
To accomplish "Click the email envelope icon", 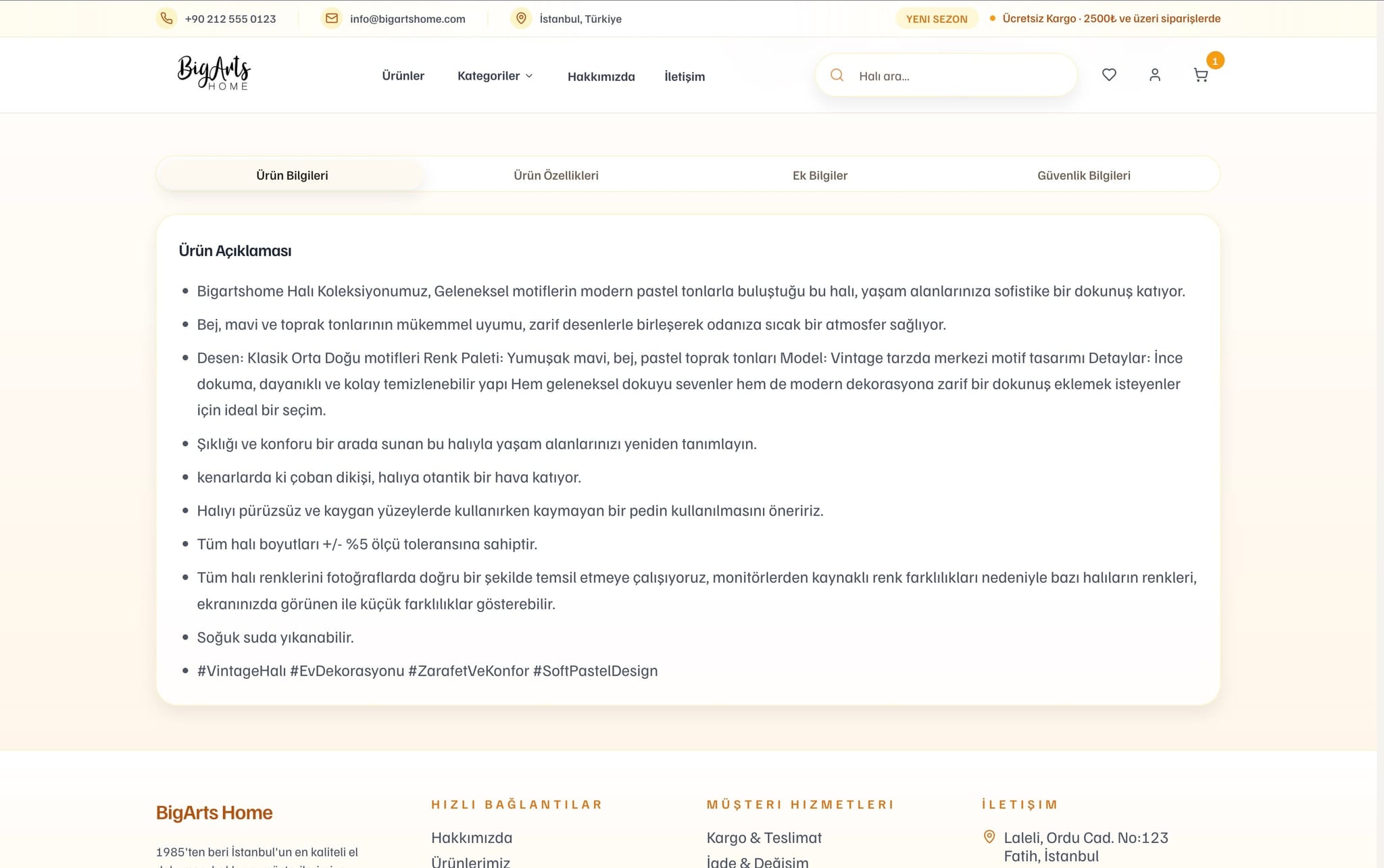I will tap(332, 18).
